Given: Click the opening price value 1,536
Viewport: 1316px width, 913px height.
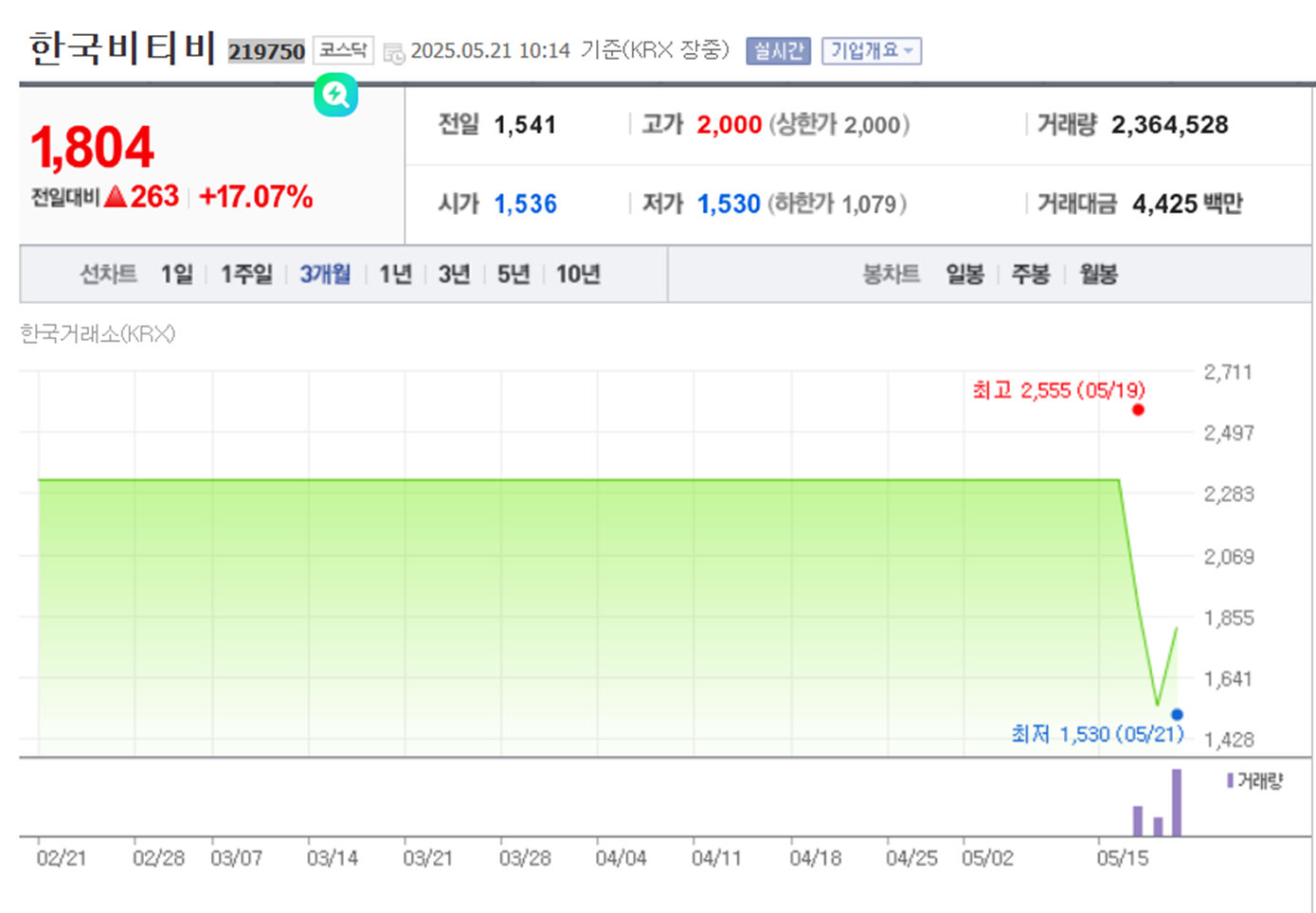Looking at the screenshot, I should (x=525, y=204).
